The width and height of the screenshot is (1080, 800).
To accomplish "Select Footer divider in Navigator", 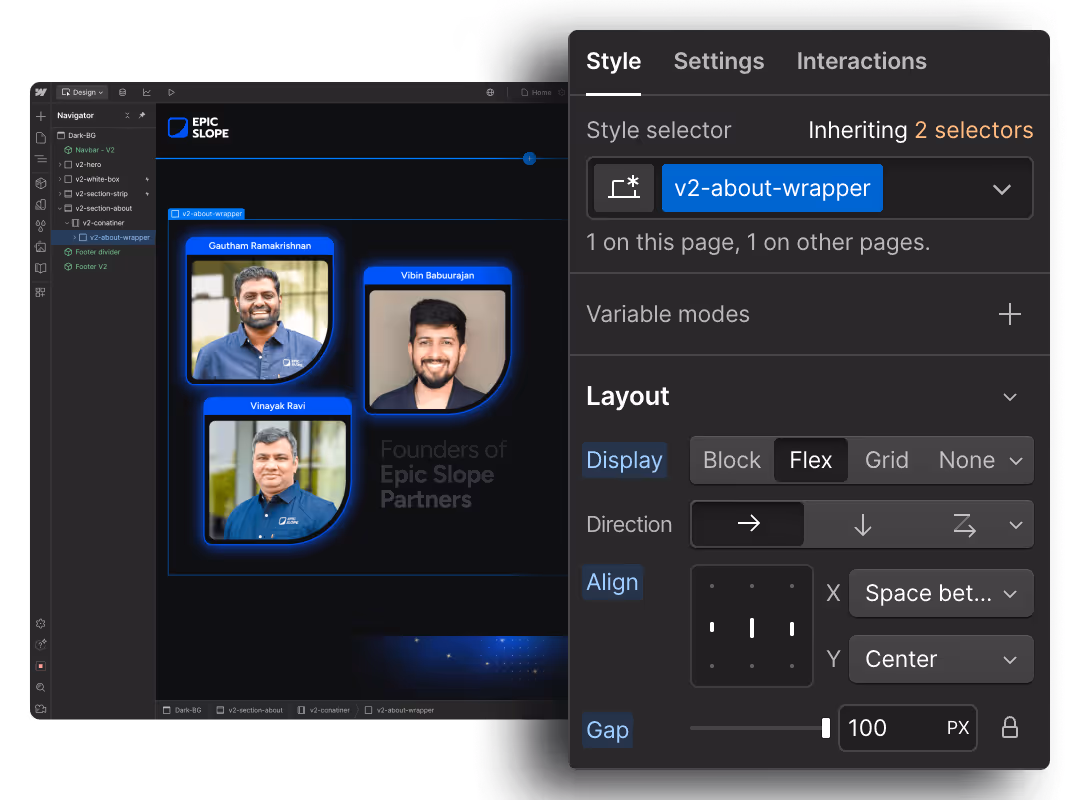I will tap(97, 252).
